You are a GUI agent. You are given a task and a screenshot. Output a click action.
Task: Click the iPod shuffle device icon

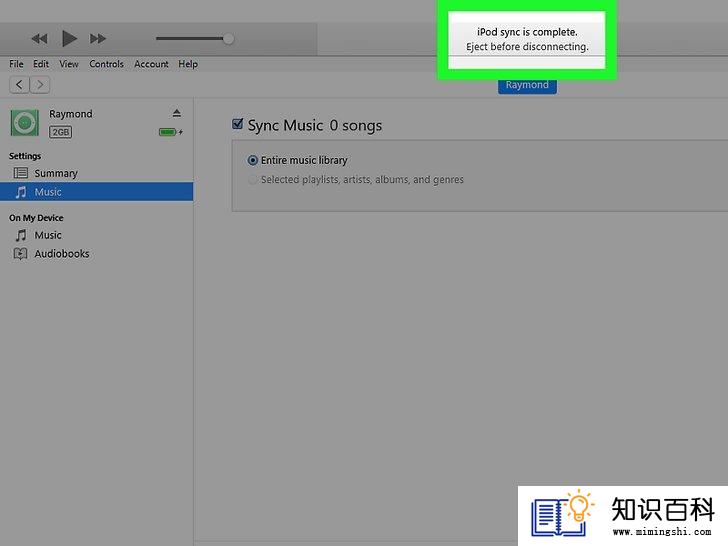pyautogui.click(x=25, y=123)
